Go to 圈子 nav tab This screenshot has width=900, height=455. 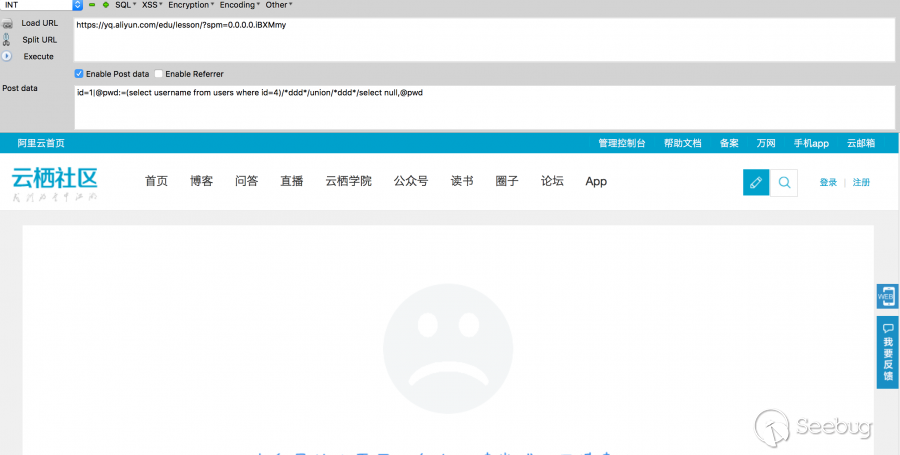pyautogui.click(x=507, y=181)
